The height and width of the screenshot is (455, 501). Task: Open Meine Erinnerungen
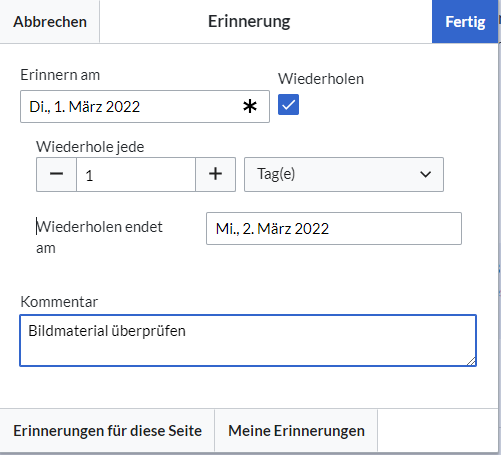tap(296, 431)
